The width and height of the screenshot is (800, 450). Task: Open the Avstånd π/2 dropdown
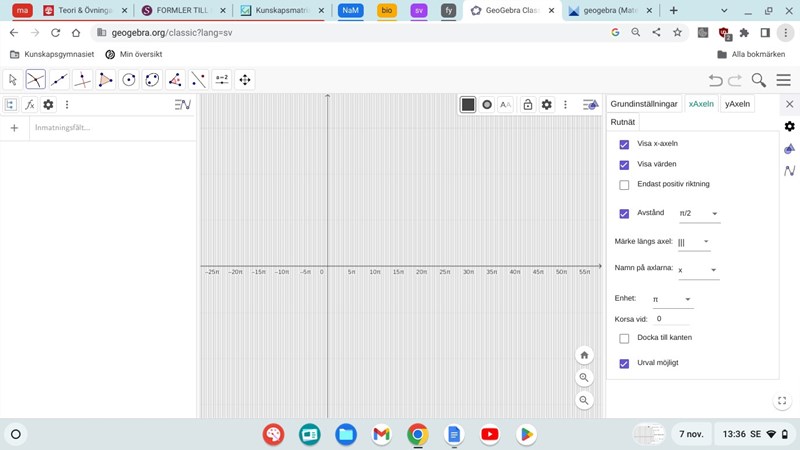[x=699, y=214]
